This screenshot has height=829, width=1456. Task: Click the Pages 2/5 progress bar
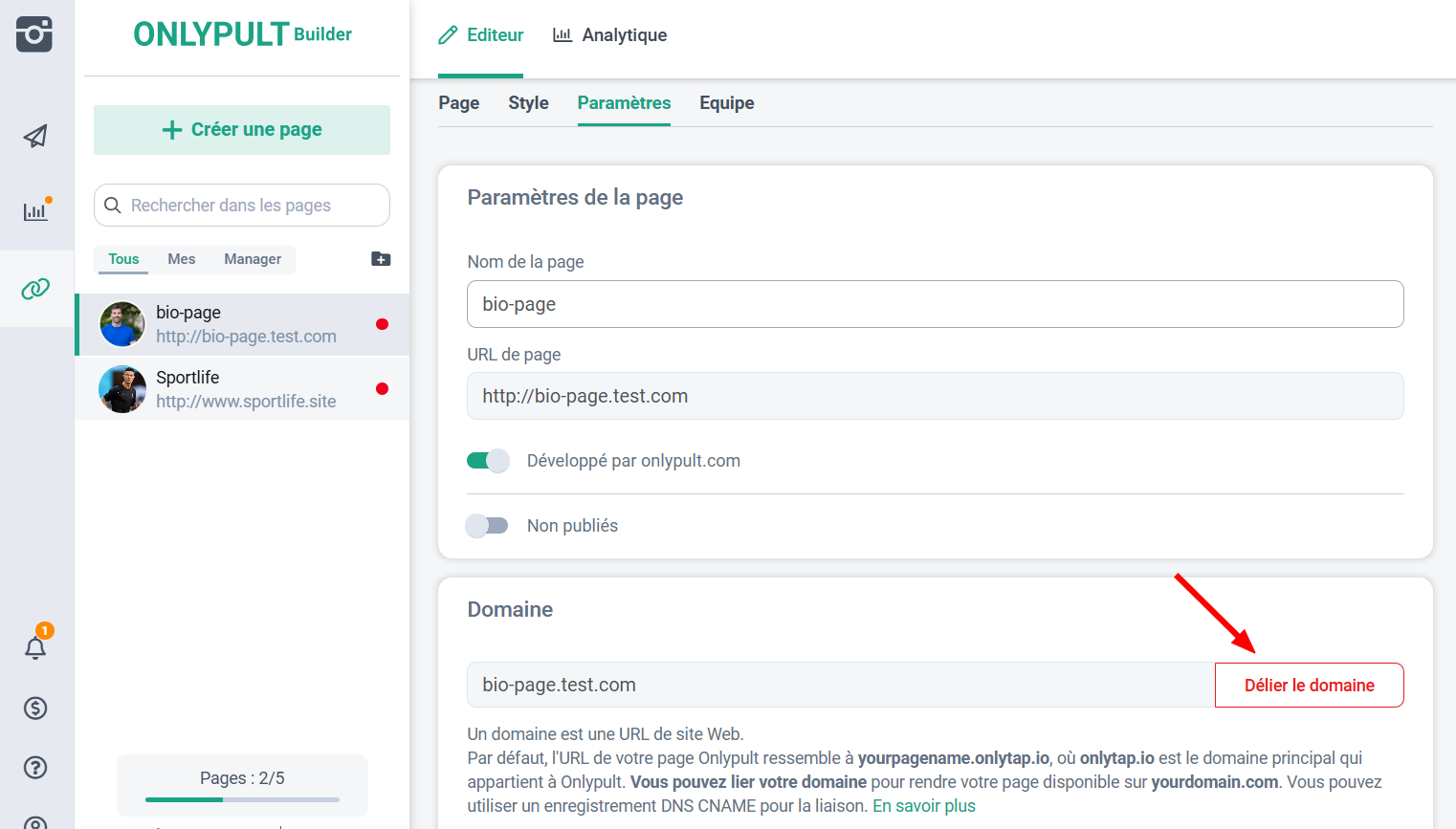[x=242, y=798]
